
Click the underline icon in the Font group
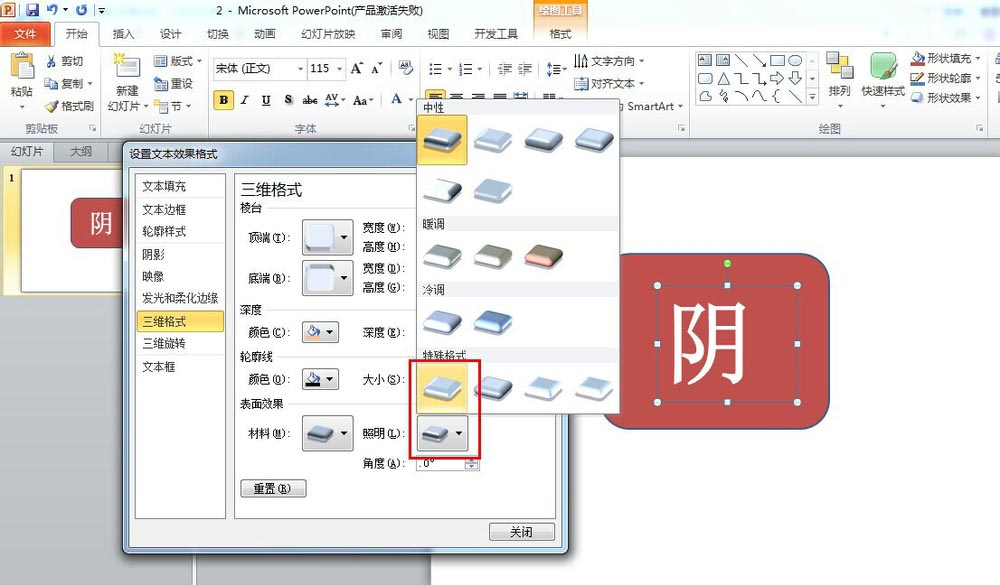(266, 99)
